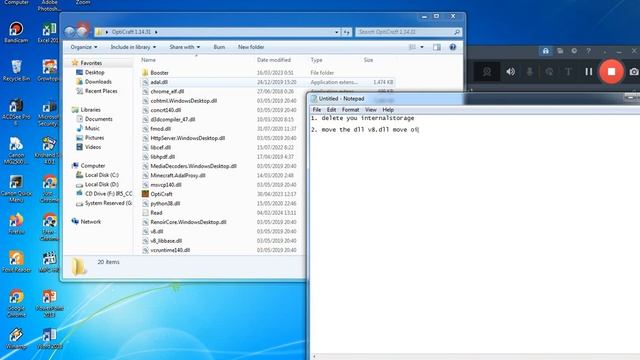Click the Bandicam lock icon
640x360 pixels.
(x=546, y=51)
